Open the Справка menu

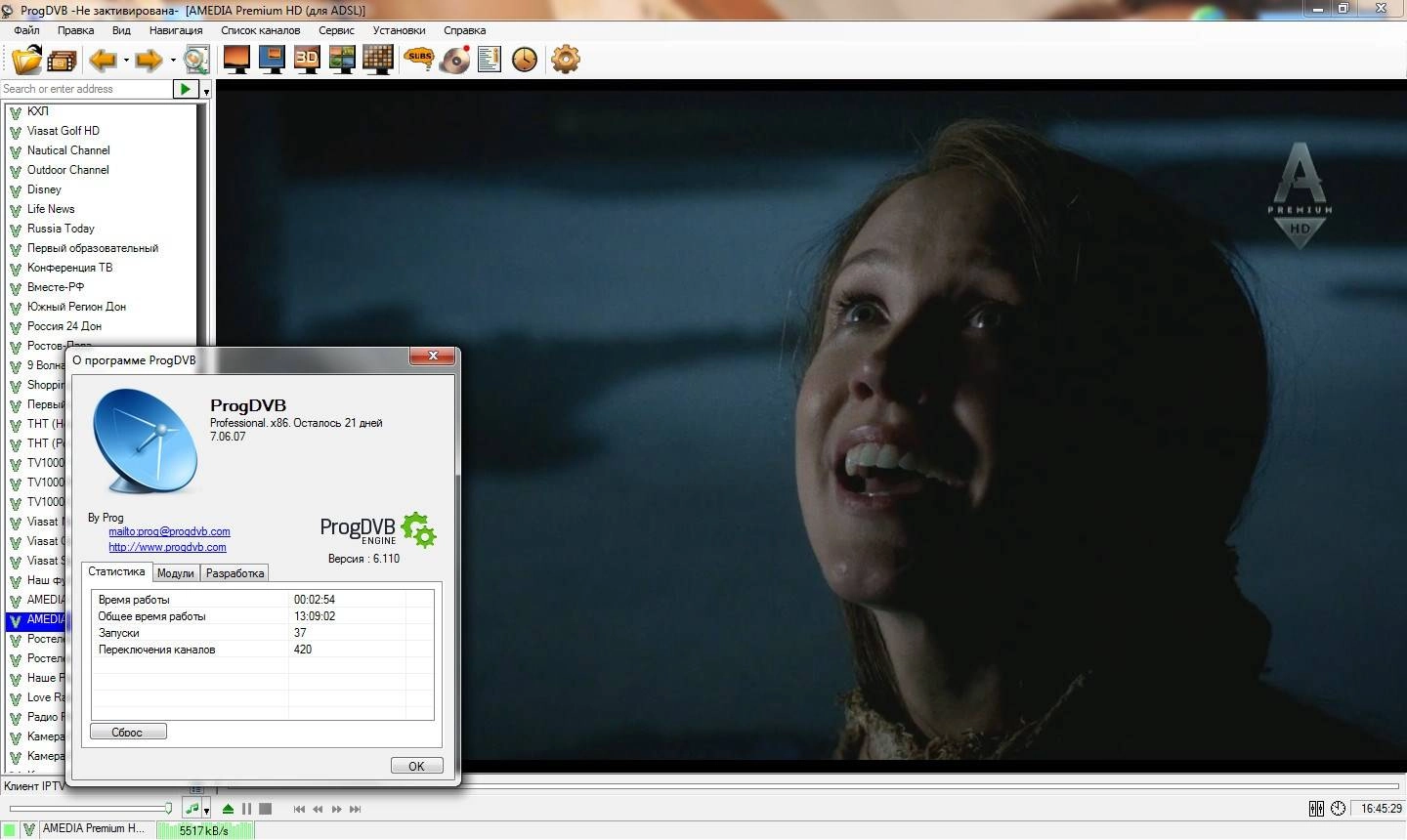point(464,30)
